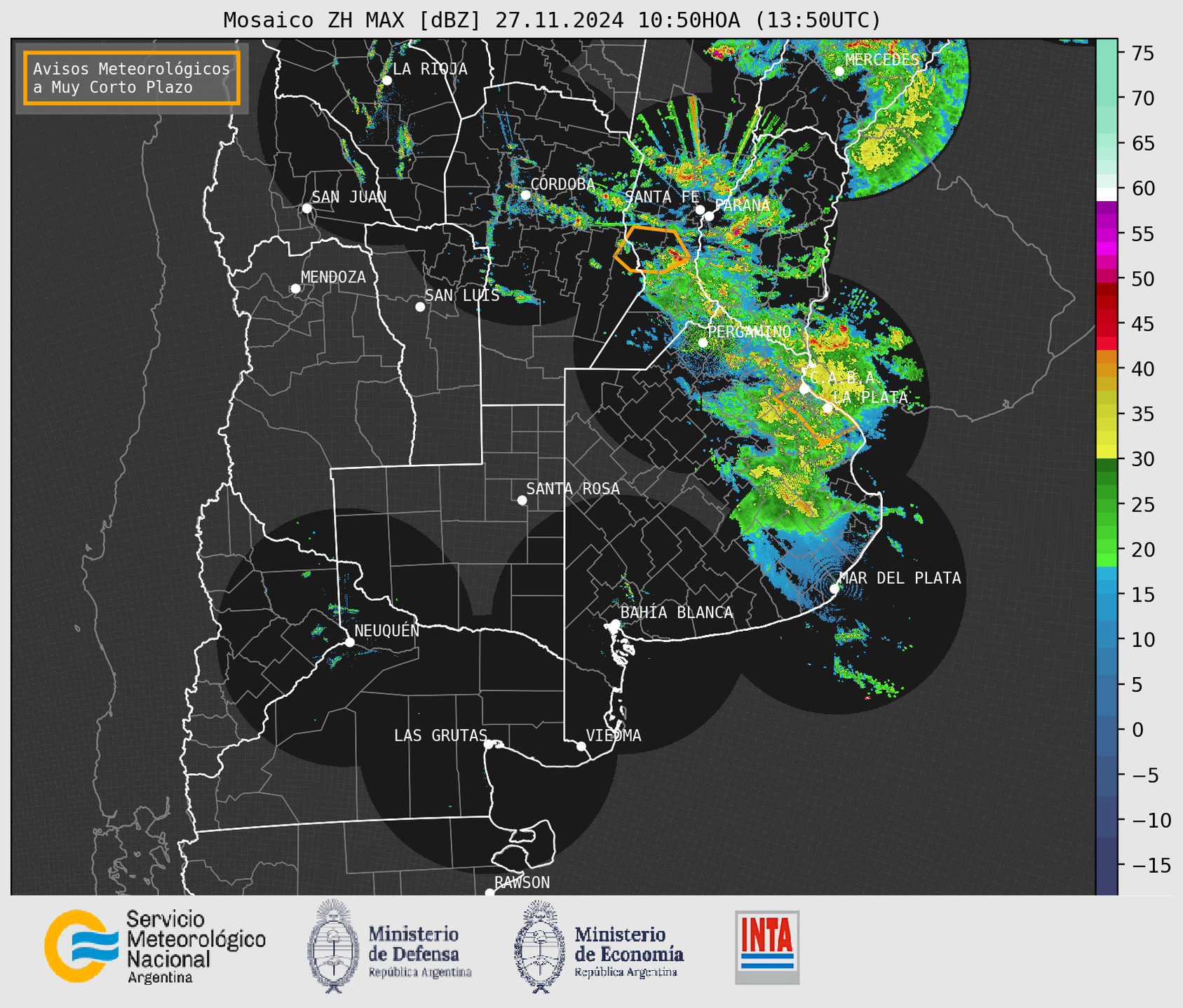Click the NEUQUÉN label text

[x=386, y=630]
